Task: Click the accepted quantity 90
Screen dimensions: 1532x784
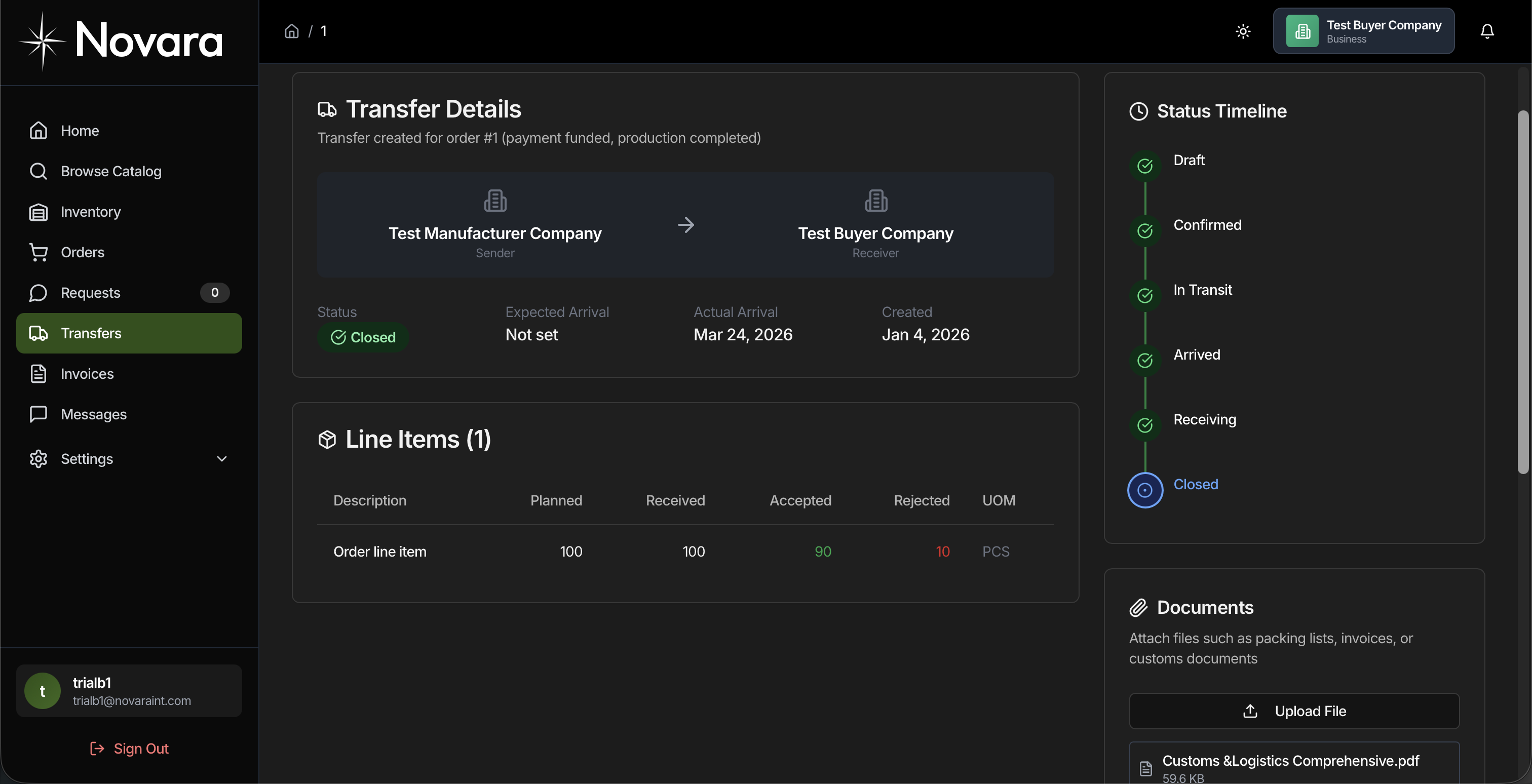Action: click(823, 552)
